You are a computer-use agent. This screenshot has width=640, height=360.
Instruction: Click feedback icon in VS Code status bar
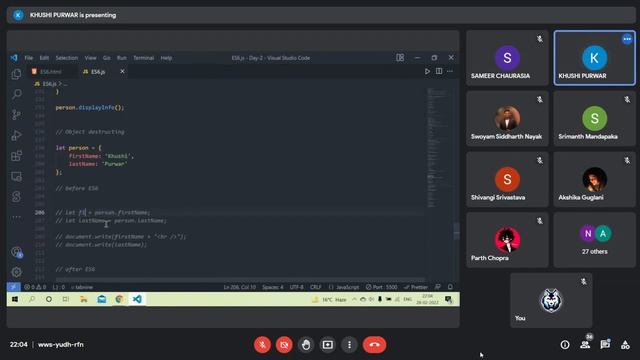pos(438,287)
